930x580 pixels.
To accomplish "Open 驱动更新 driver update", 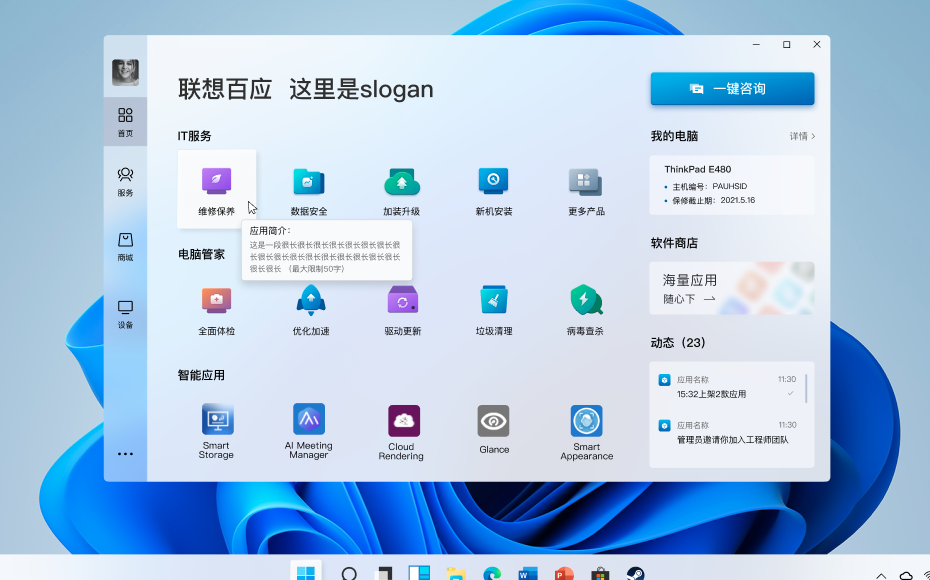I will coord(403,300).
